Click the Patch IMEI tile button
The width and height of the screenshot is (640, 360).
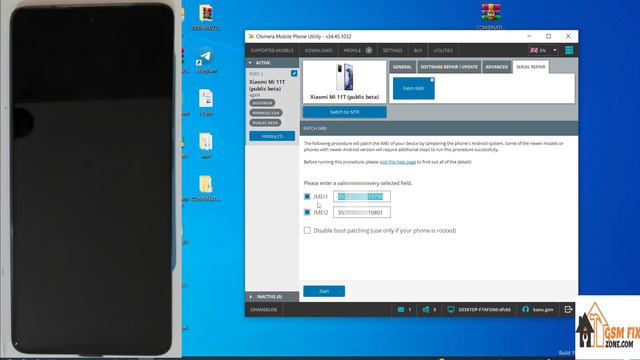tap(413, 88)
